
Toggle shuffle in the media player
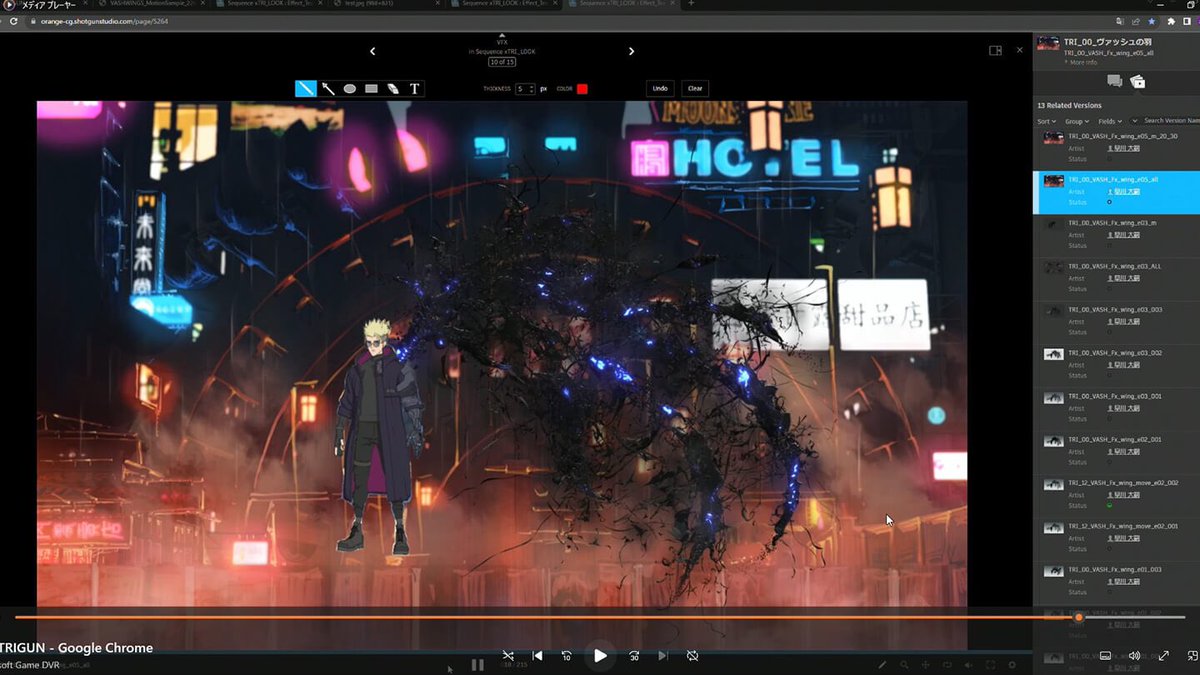coord(508,656)
